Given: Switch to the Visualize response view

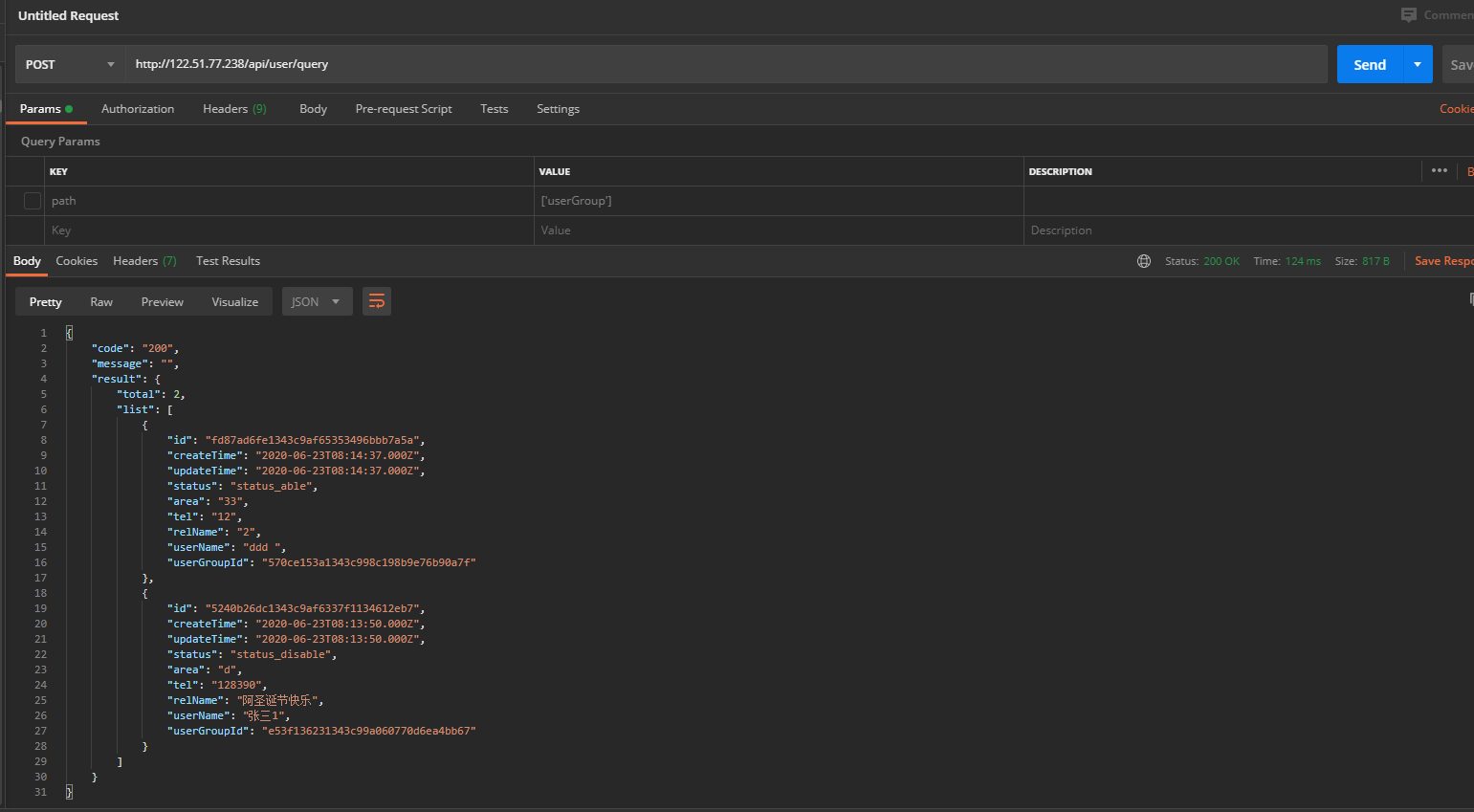Looking at the screenshot, I should coord(234,301).
